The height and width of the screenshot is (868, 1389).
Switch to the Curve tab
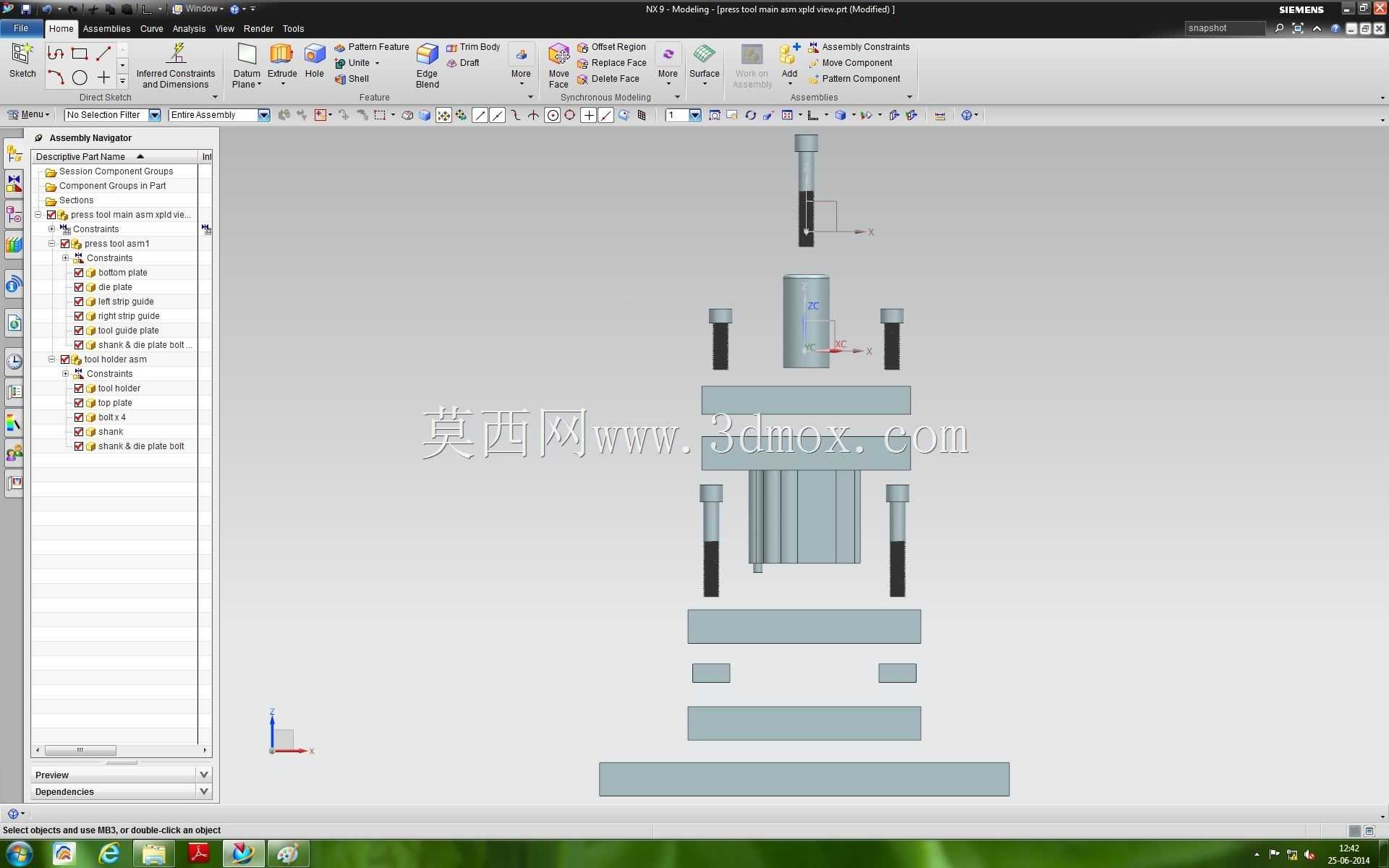pyautogui.click(x=151, y=29)
